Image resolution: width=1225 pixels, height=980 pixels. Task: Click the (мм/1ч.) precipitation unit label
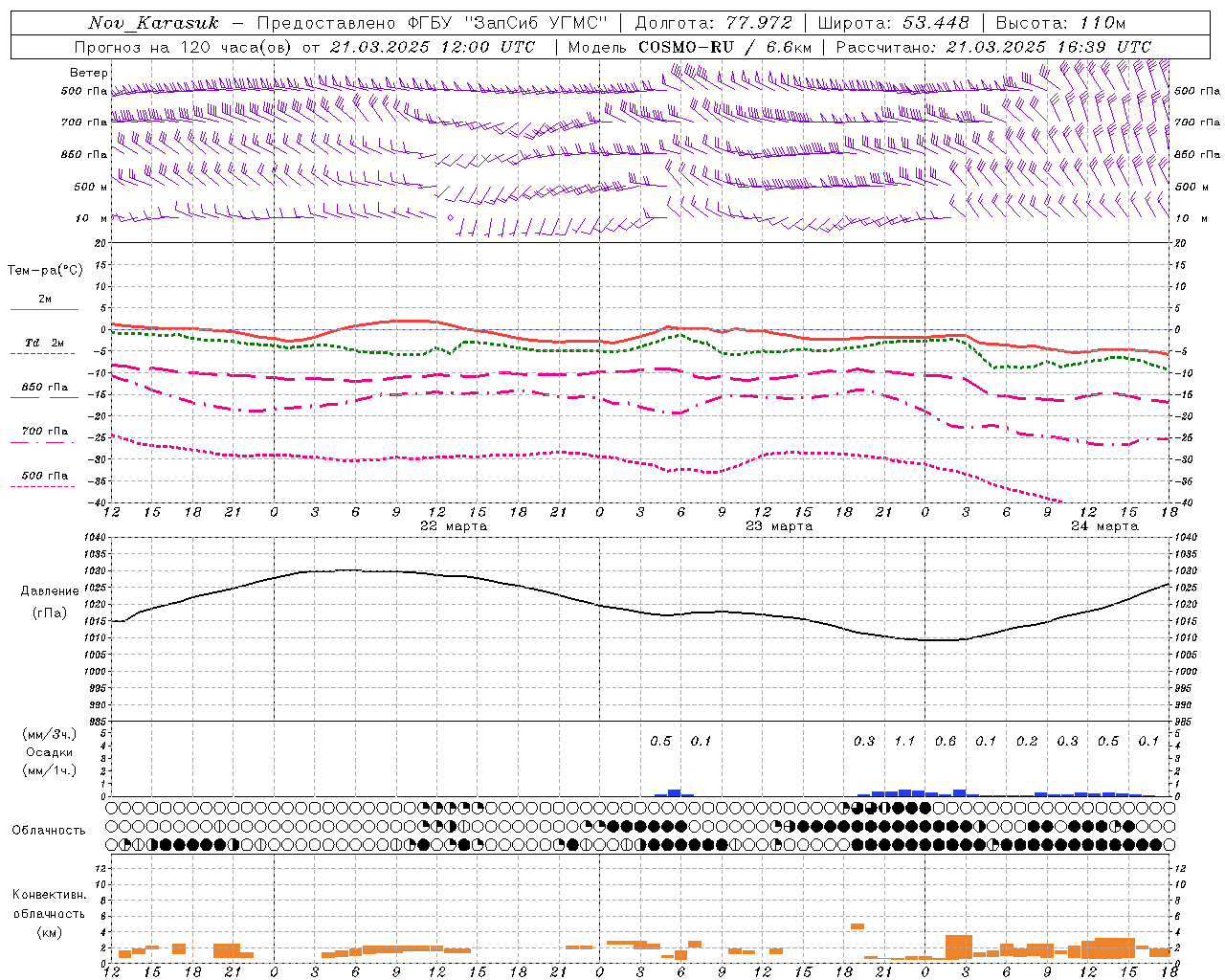coord(50,770)
